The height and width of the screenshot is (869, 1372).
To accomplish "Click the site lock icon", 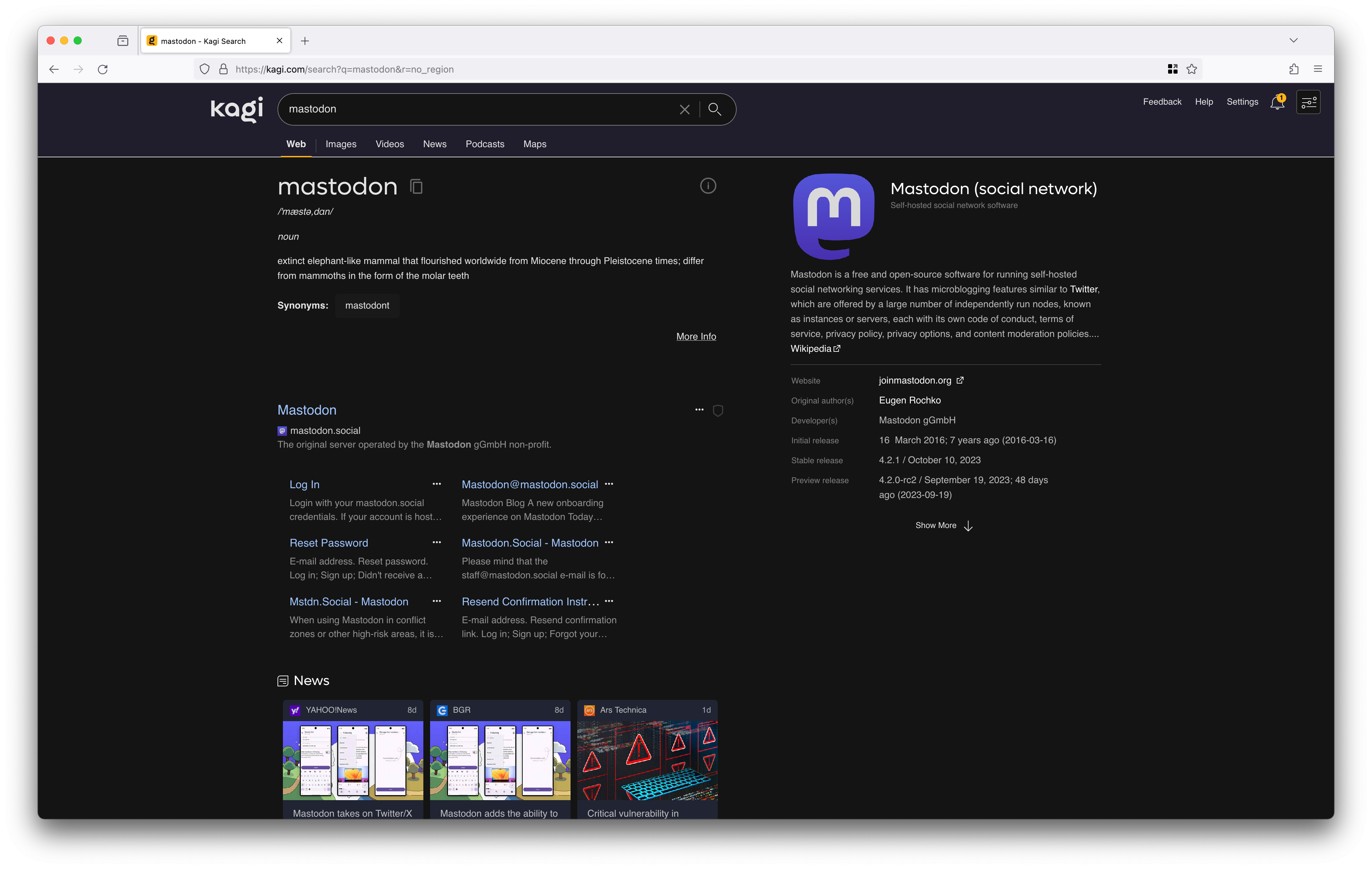I will 223,70.
